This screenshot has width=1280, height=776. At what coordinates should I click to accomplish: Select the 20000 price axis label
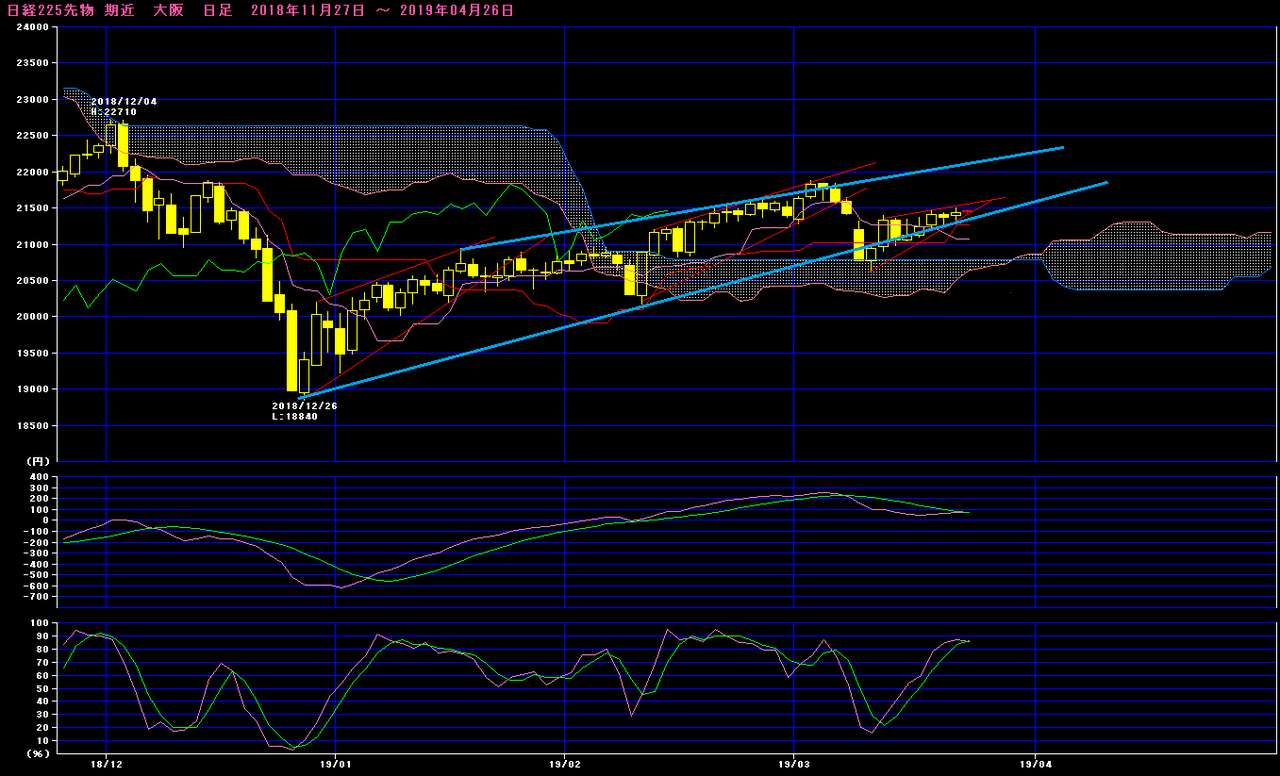click(x=34, y=317)
